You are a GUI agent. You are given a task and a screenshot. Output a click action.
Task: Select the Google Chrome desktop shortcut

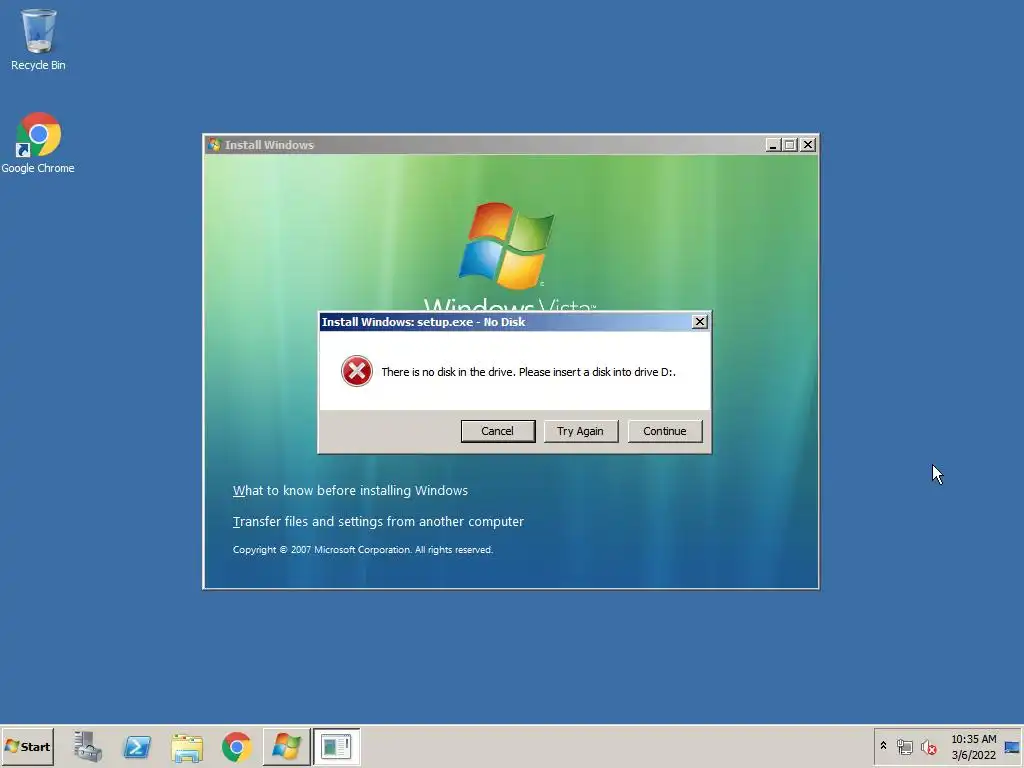coord(38,143)
